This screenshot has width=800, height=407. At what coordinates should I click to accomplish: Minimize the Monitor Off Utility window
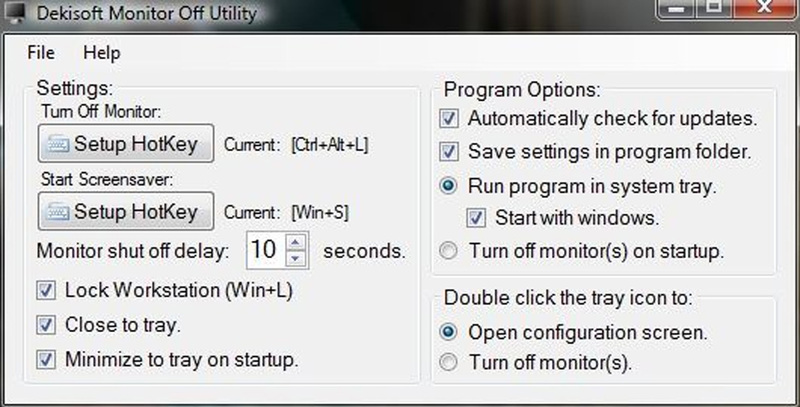click(x=677, y=8)
